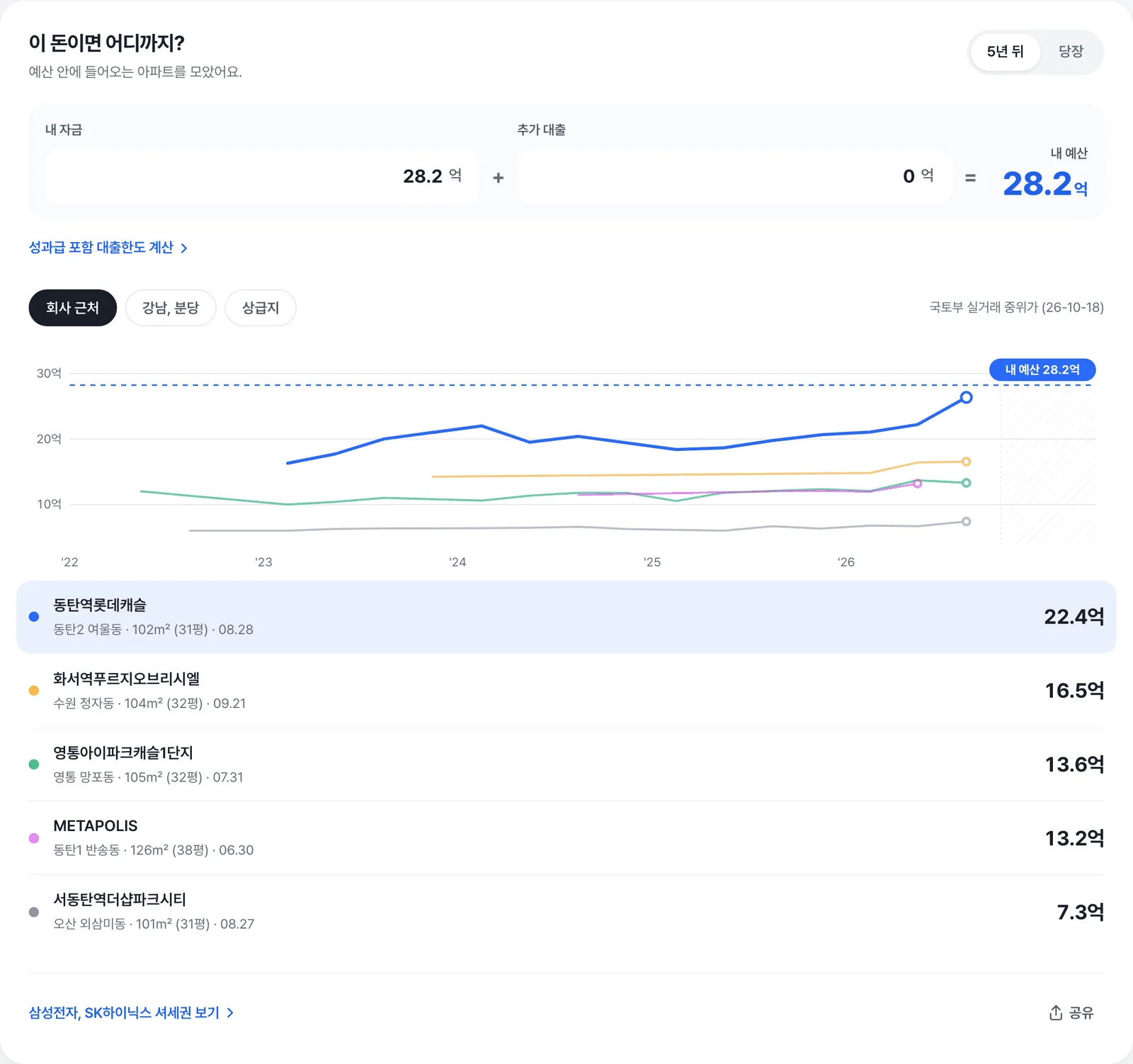The height and width of the screenshot is (1064, 1133).
Task: Click the chevron after 삼성전자, SK하이닉스 셔세권 보기
Action: [230, 1013]
